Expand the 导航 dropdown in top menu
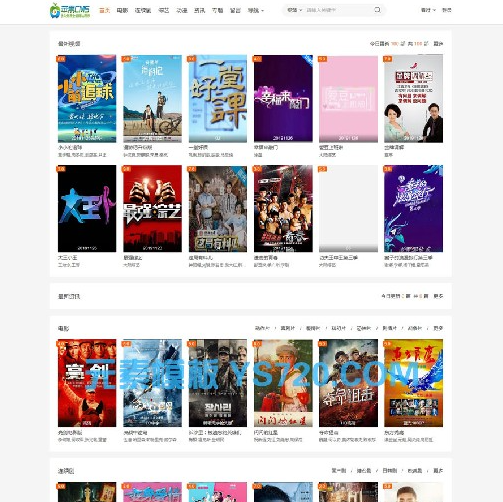The height and width of the screenshot is (502, 503). pos(256,11)
